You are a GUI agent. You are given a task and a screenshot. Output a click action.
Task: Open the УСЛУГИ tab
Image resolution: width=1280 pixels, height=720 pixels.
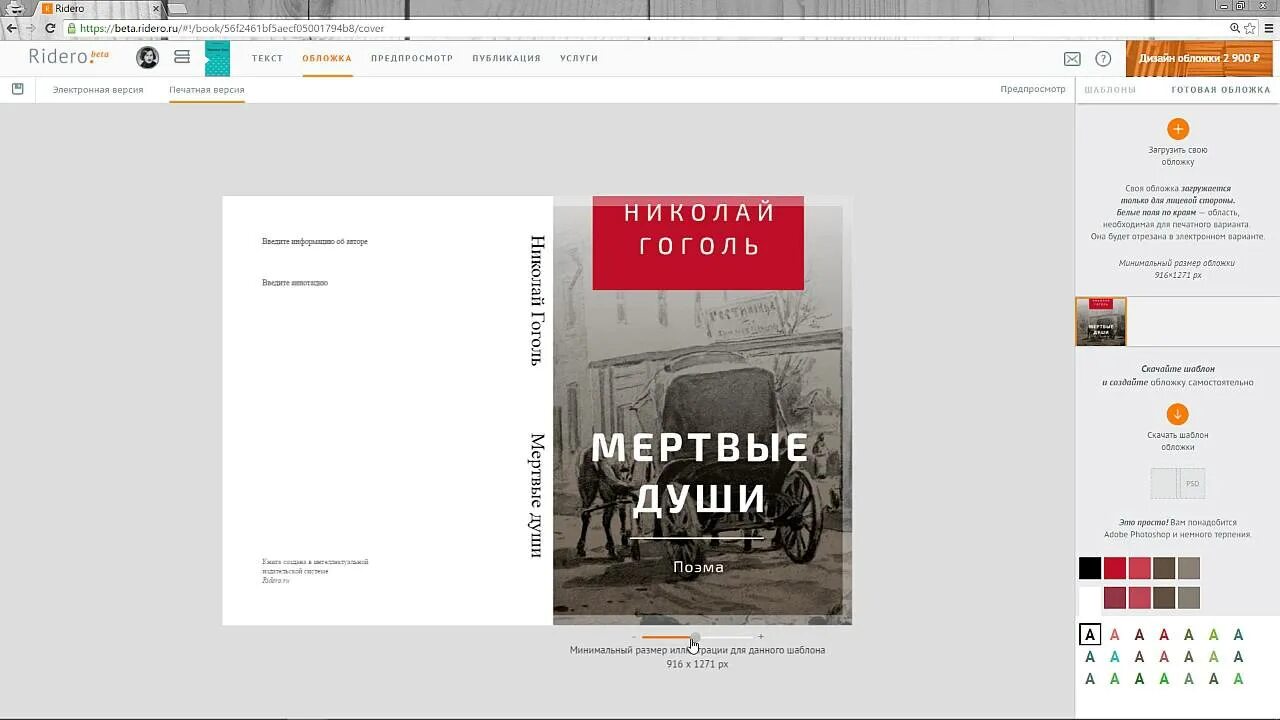[x=579, y=58]
